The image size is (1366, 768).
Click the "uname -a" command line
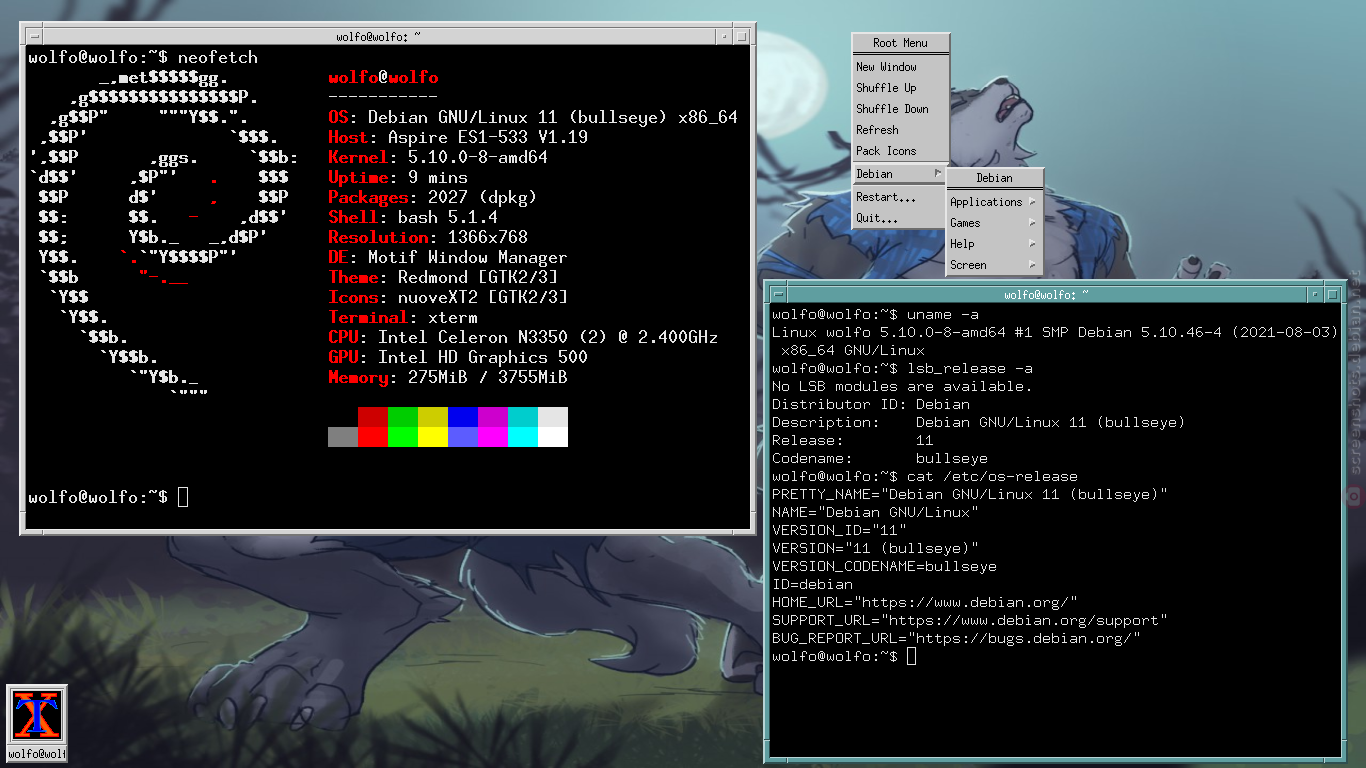point(875,314)
